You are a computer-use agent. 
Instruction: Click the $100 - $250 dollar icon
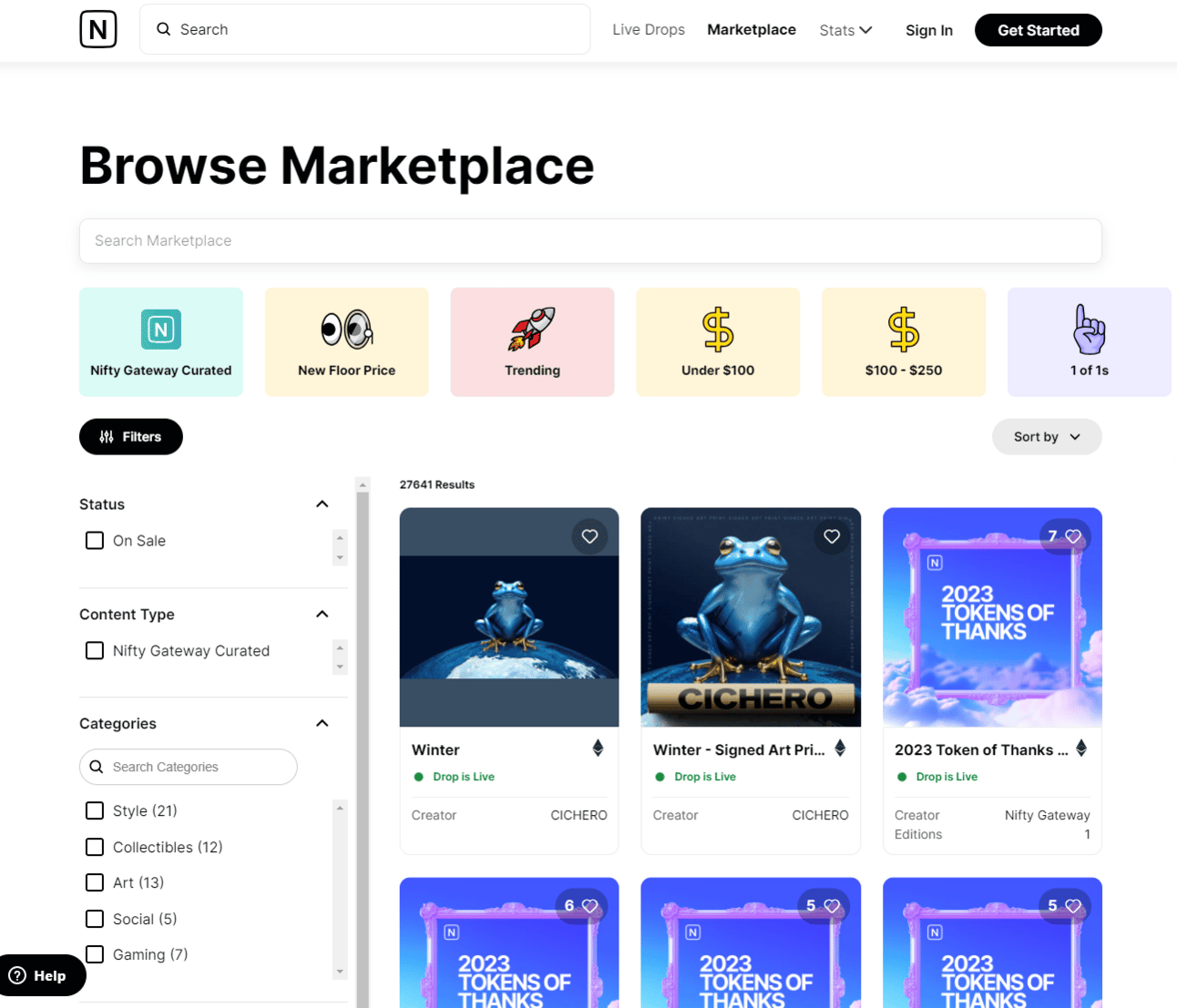point(904,329)
